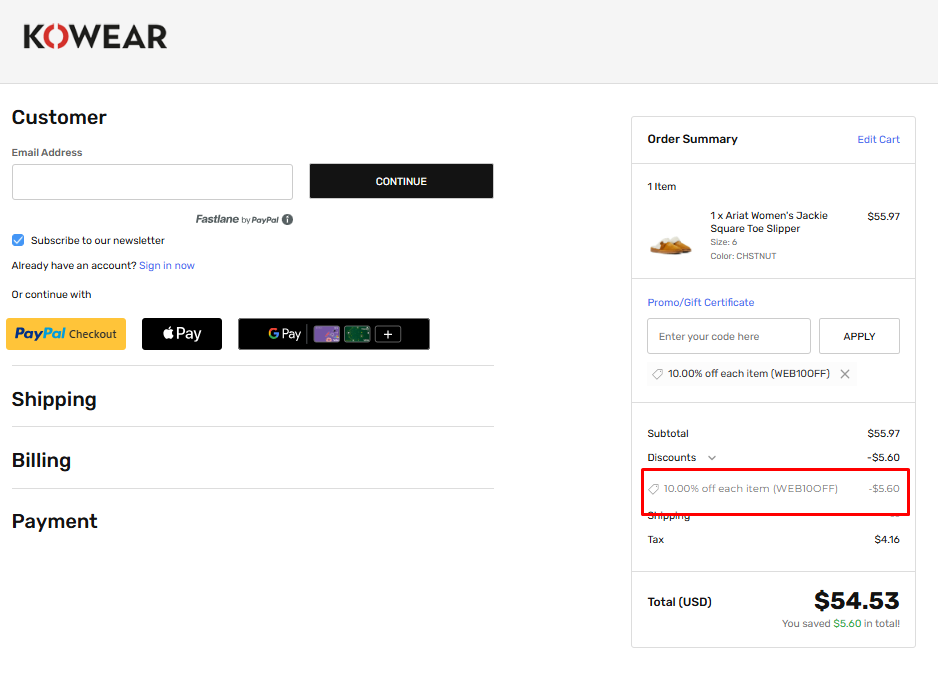Open the Payment section heading
The width and height of the screenshot is (938, 679).
click(54, 521)
